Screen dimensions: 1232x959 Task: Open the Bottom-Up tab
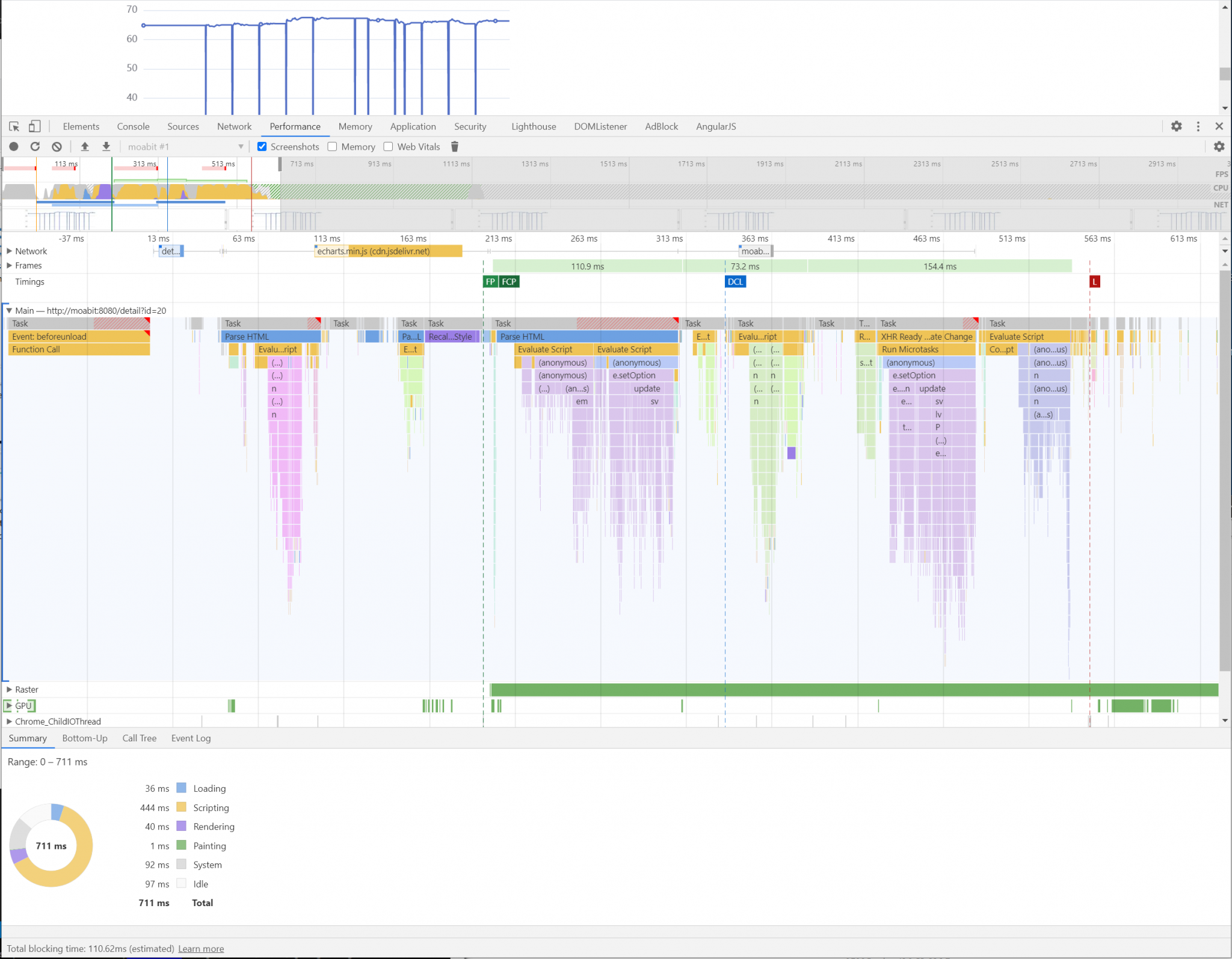(85, 738)
